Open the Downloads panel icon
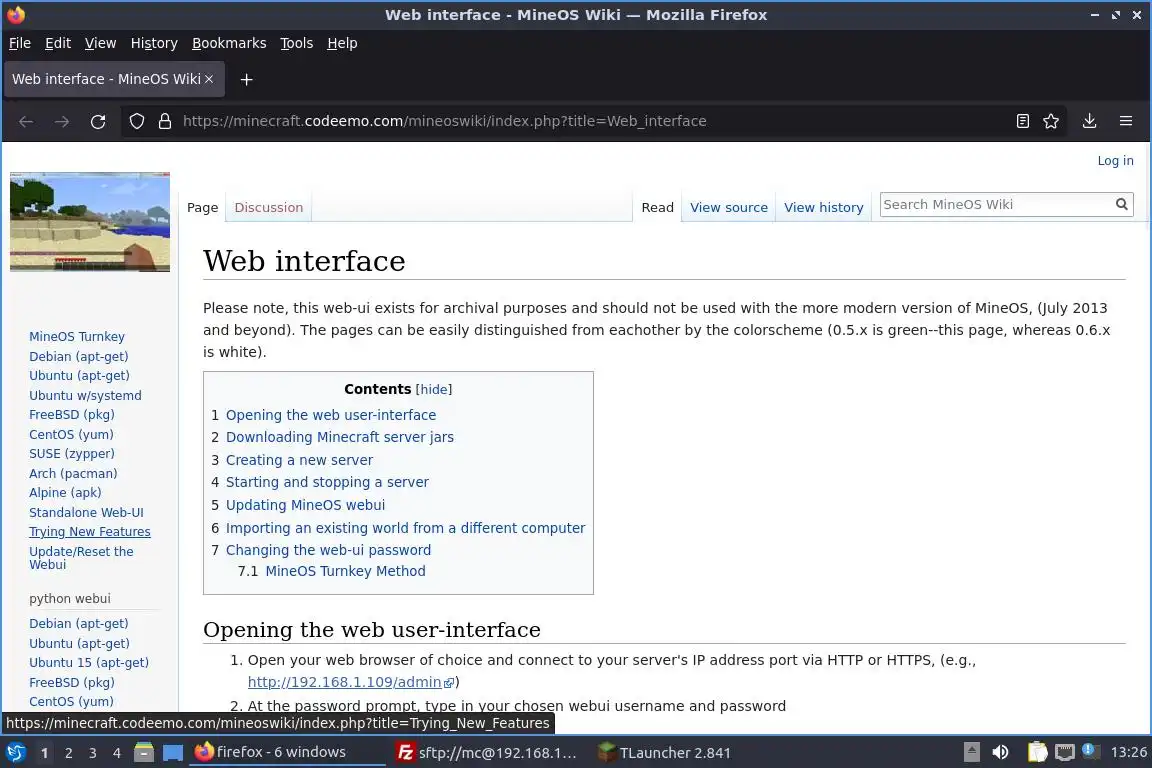This screenshot has width=1152, height=768. [1089, 121]
